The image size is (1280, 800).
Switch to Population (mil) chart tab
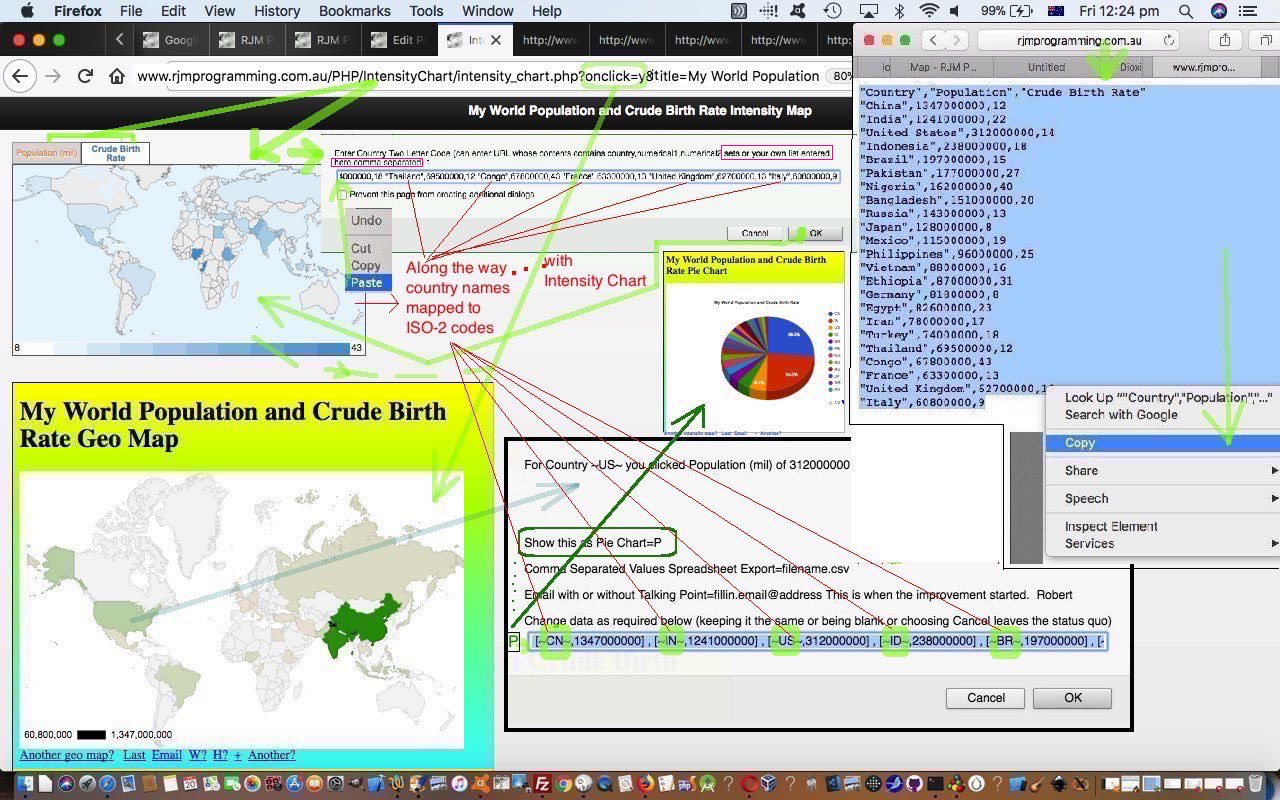pyautogui.click(x=47, y=153)
